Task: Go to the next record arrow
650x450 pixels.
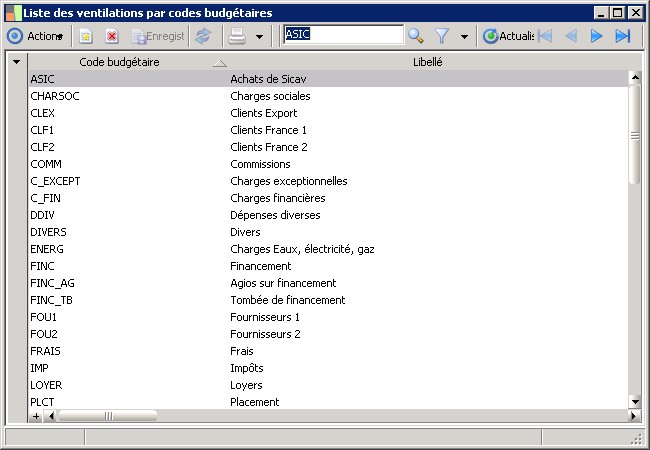Action: [x=597, y=36]
